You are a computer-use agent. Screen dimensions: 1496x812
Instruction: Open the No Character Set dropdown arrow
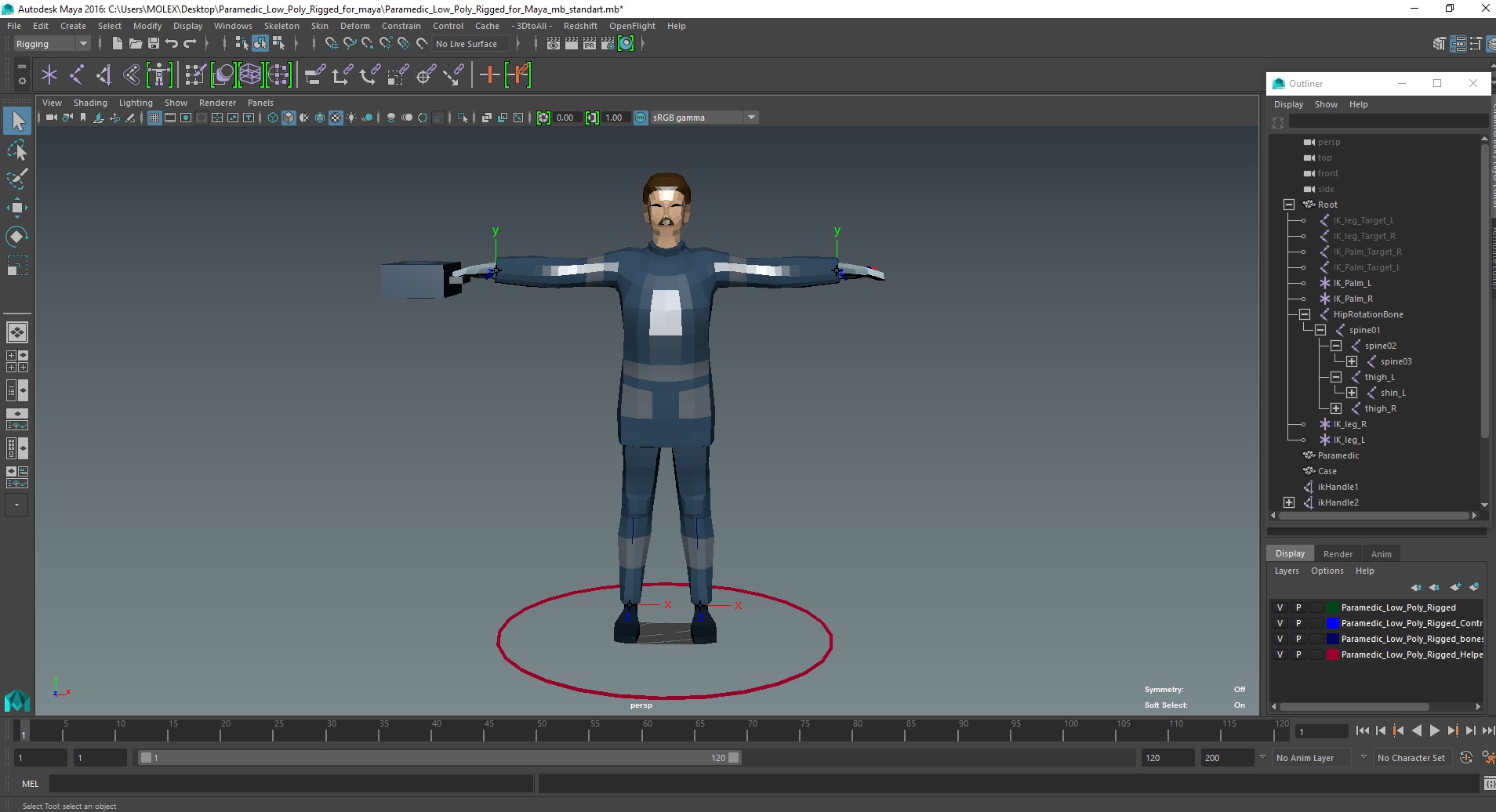[x=1363, y=757]
